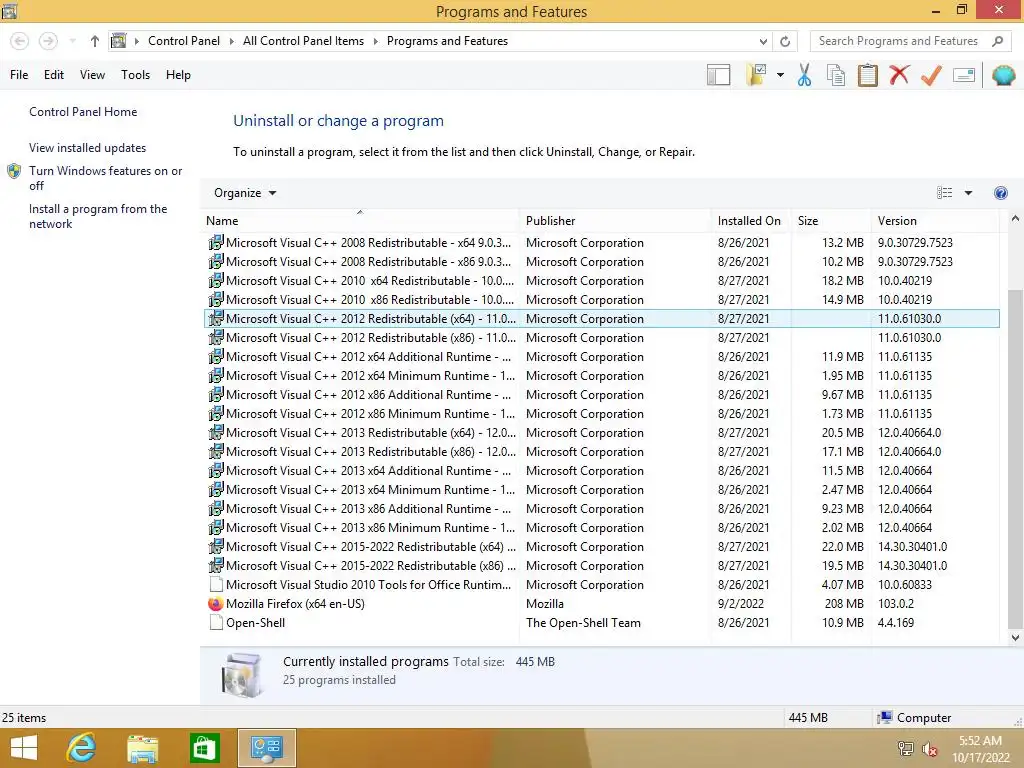Viewport: 1024px width, 768px height.
Task: Click the globe icon in toolbar
Action: pos(1003,75)
